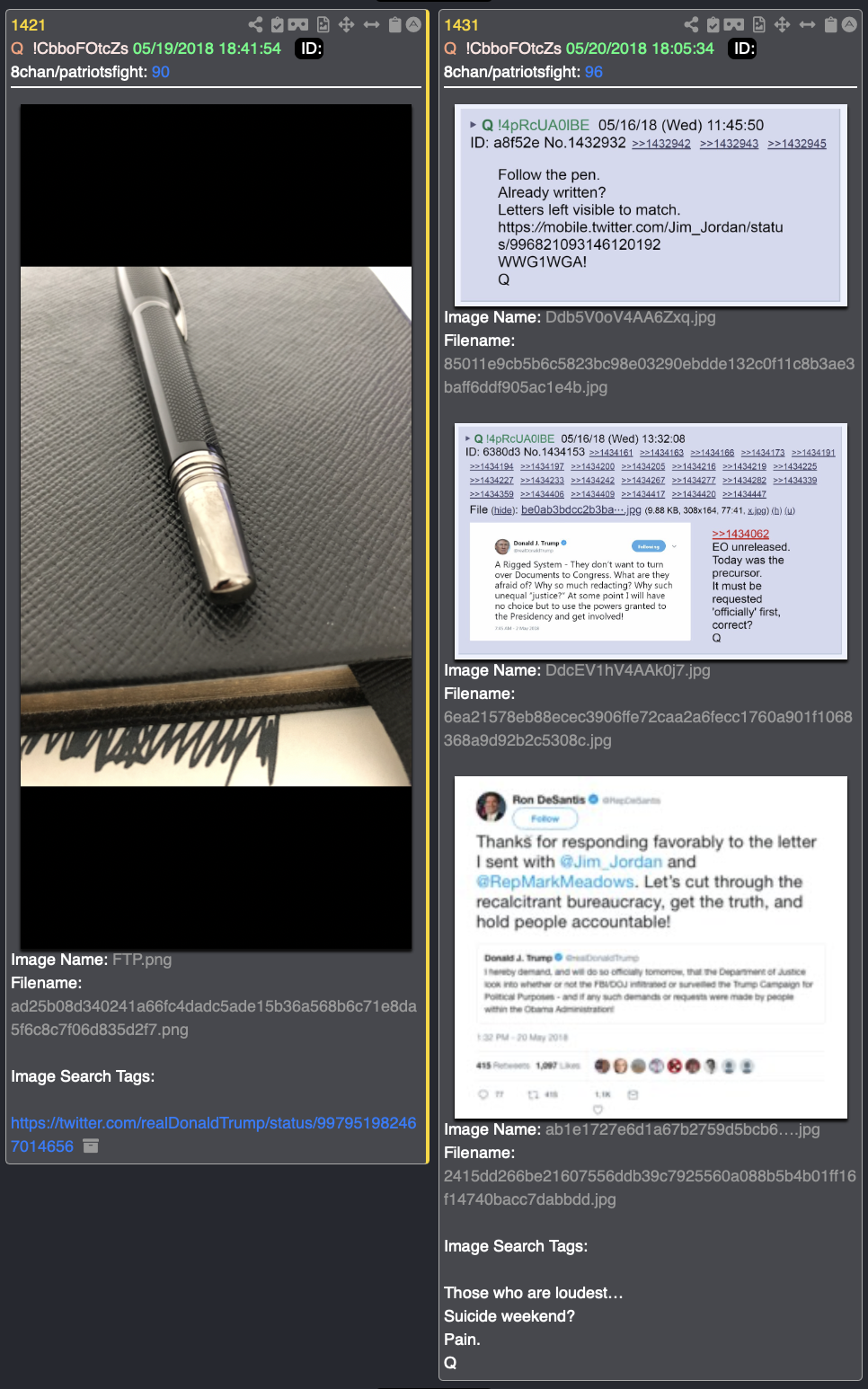868x1389 pixels.
Task: Open patriotsfight post number 90 link
Action: point(161,72)
